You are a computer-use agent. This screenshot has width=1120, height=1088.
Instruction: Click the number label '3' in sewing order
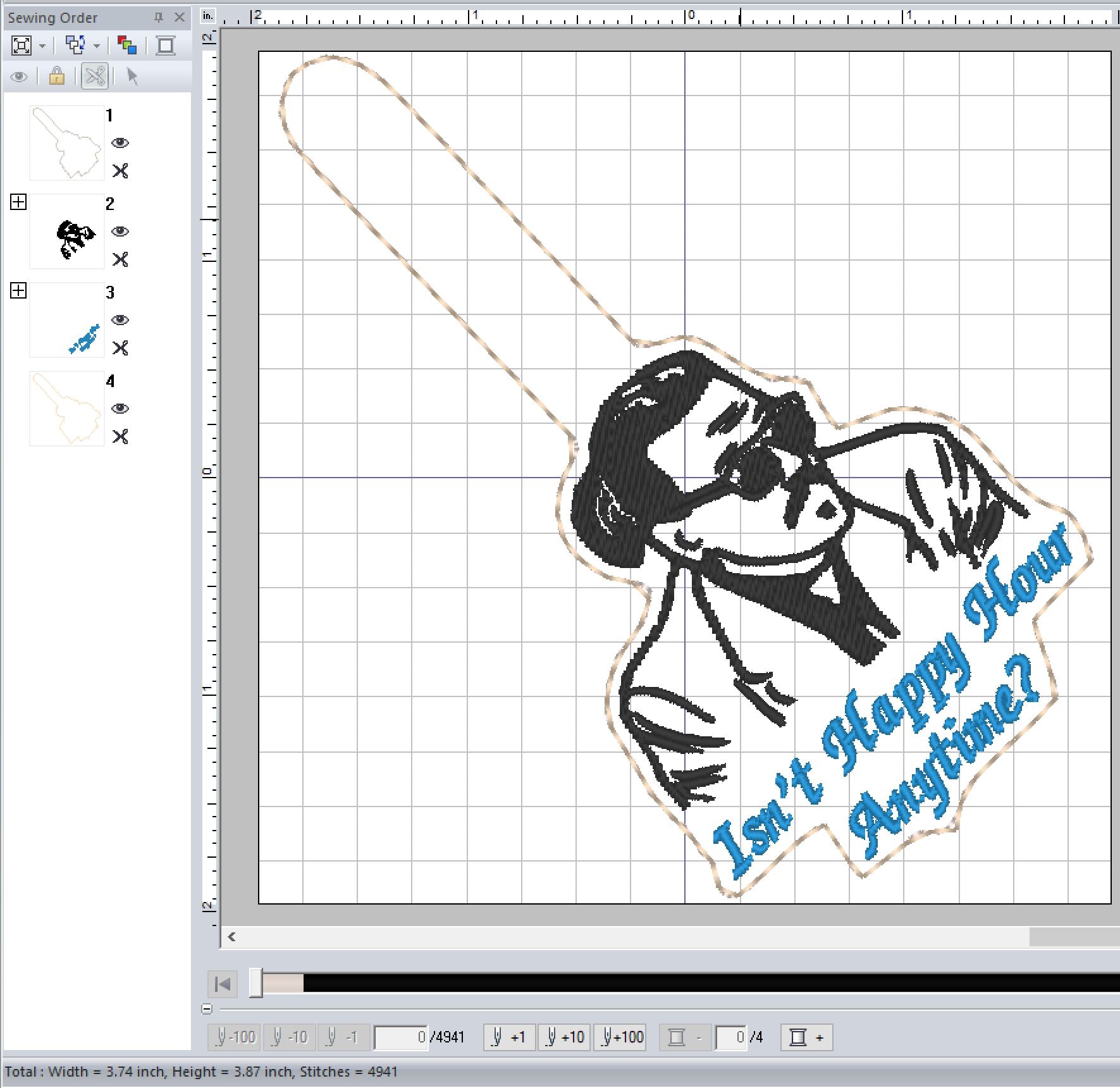coord(110,292)
